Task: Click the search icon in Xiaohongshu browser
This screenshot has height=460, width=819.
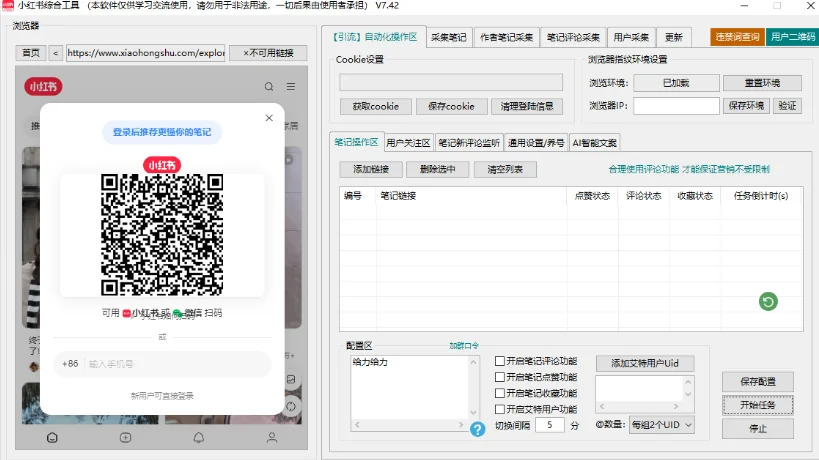Action: coord(268,87)
